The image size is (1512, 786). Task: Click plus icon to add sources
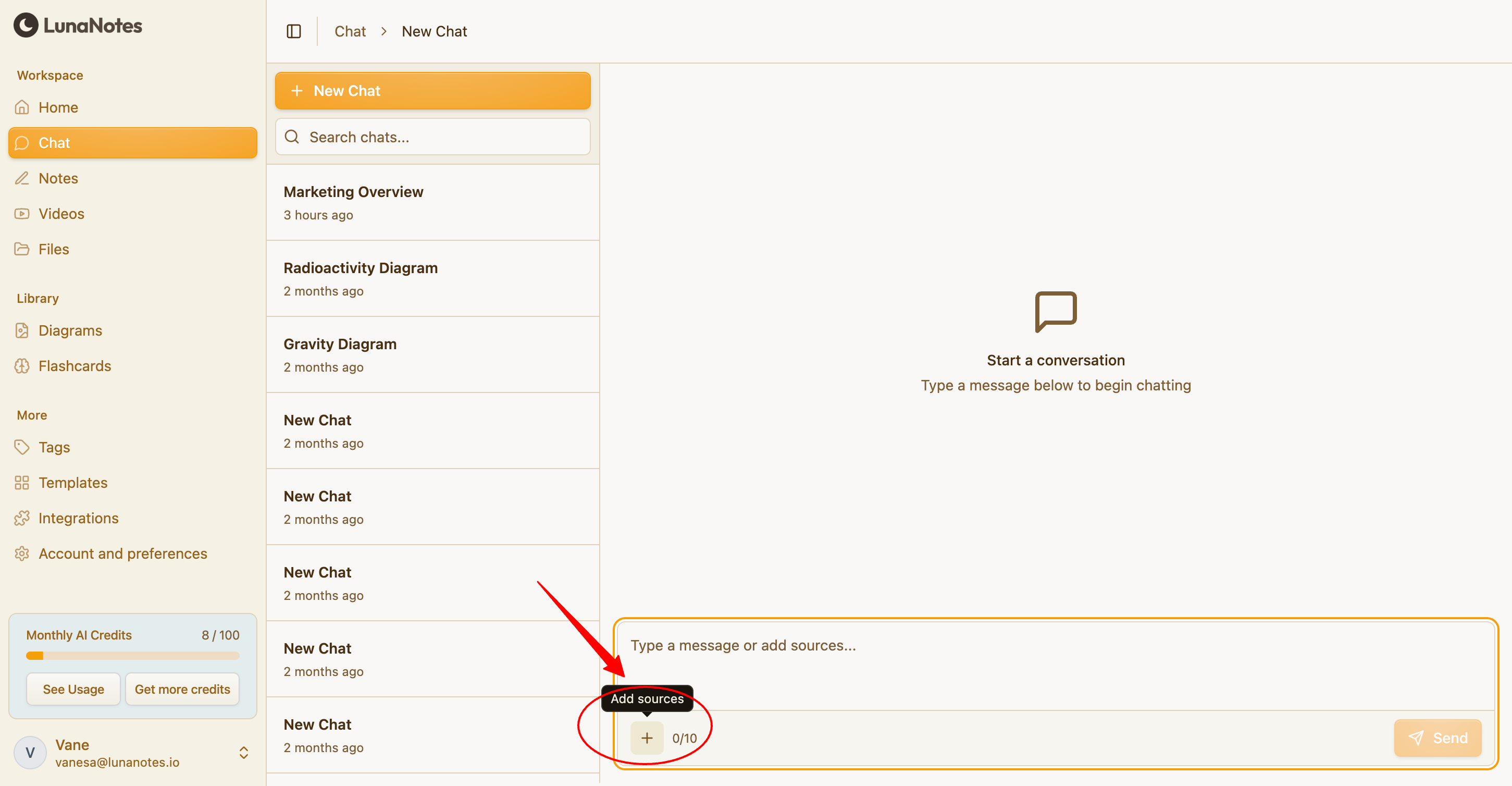(x=646, y=738)
